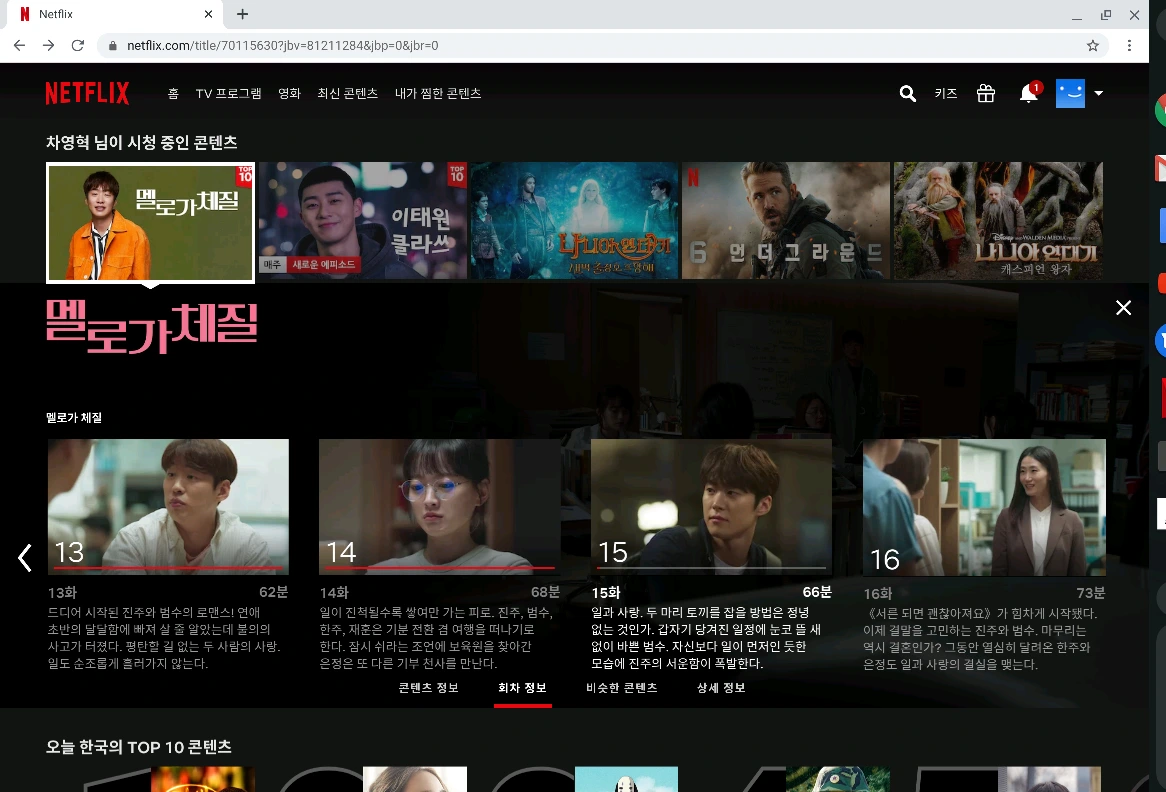Click the episode 14 progress bar

[439, 568]
